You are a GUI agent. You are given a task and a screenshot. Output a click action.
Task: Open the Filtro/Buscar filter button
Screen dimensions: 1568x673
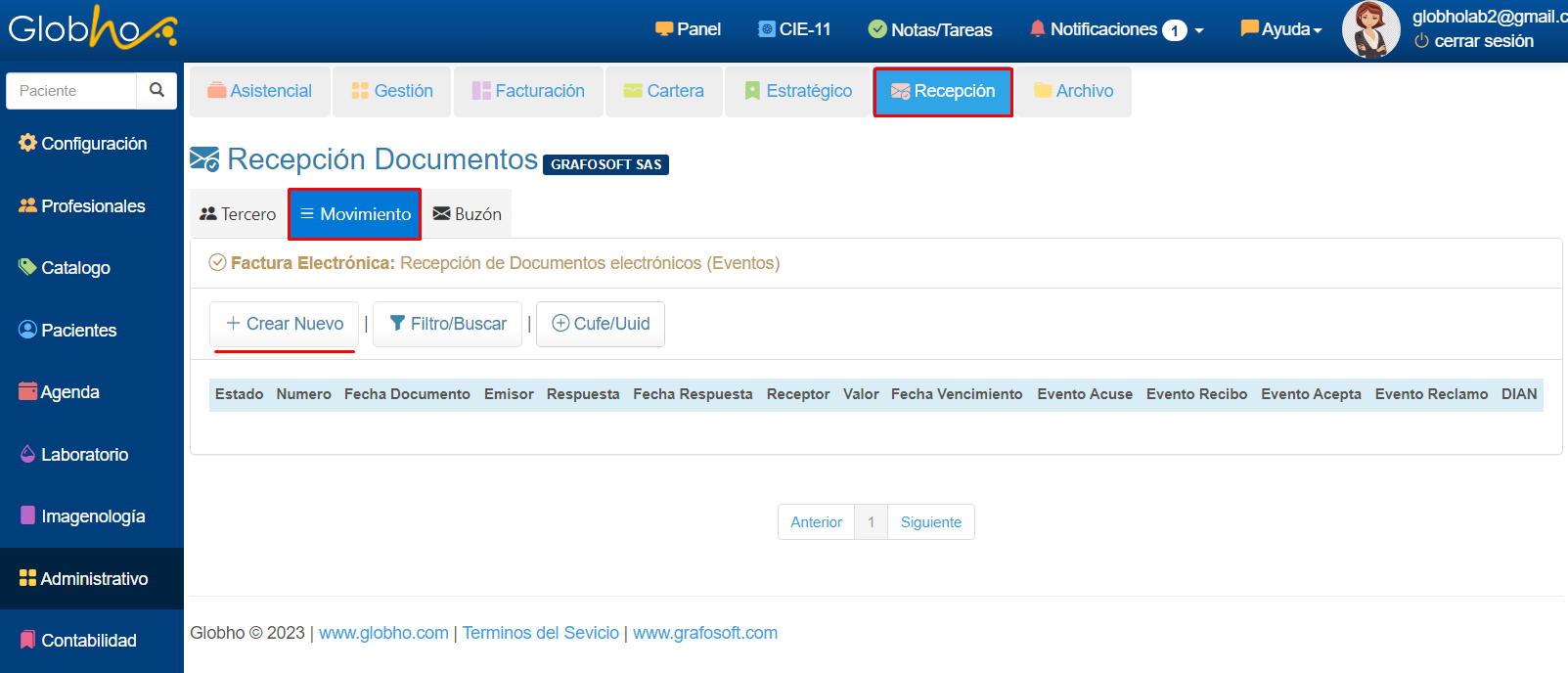tap(448, 324)
